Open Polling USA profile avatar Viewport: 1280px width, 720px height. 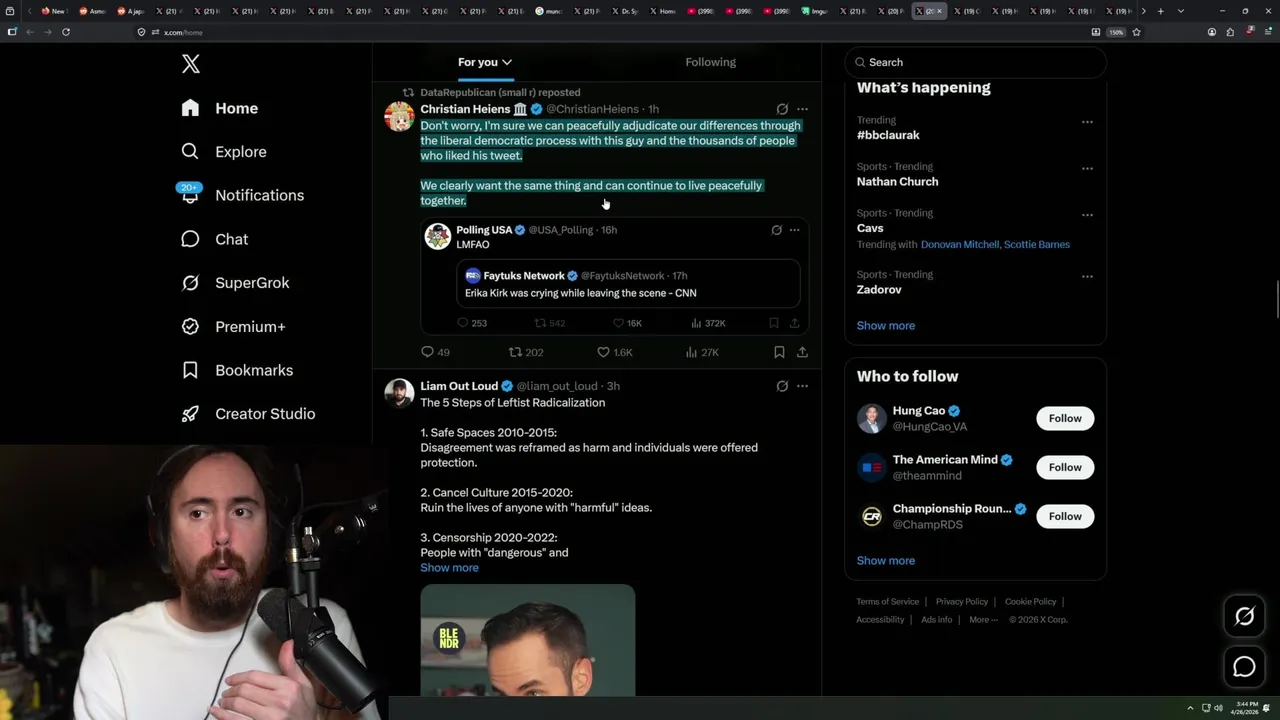[437, 236]
